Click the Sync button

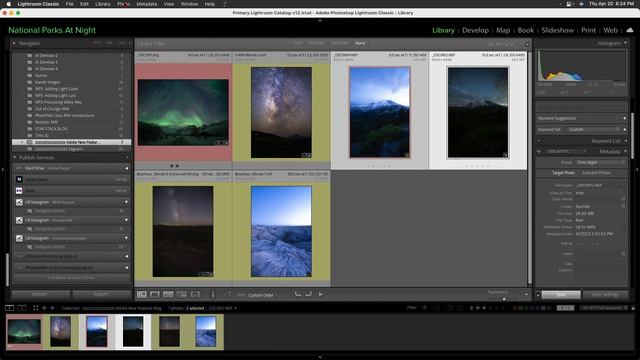561,295
